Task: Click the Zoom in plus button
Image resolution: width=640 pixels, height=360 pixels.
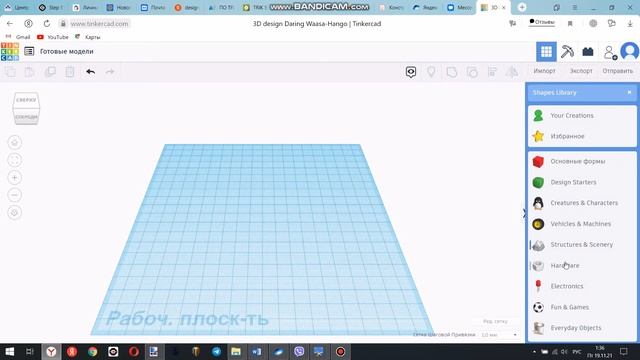Action: tap(15, 178)
